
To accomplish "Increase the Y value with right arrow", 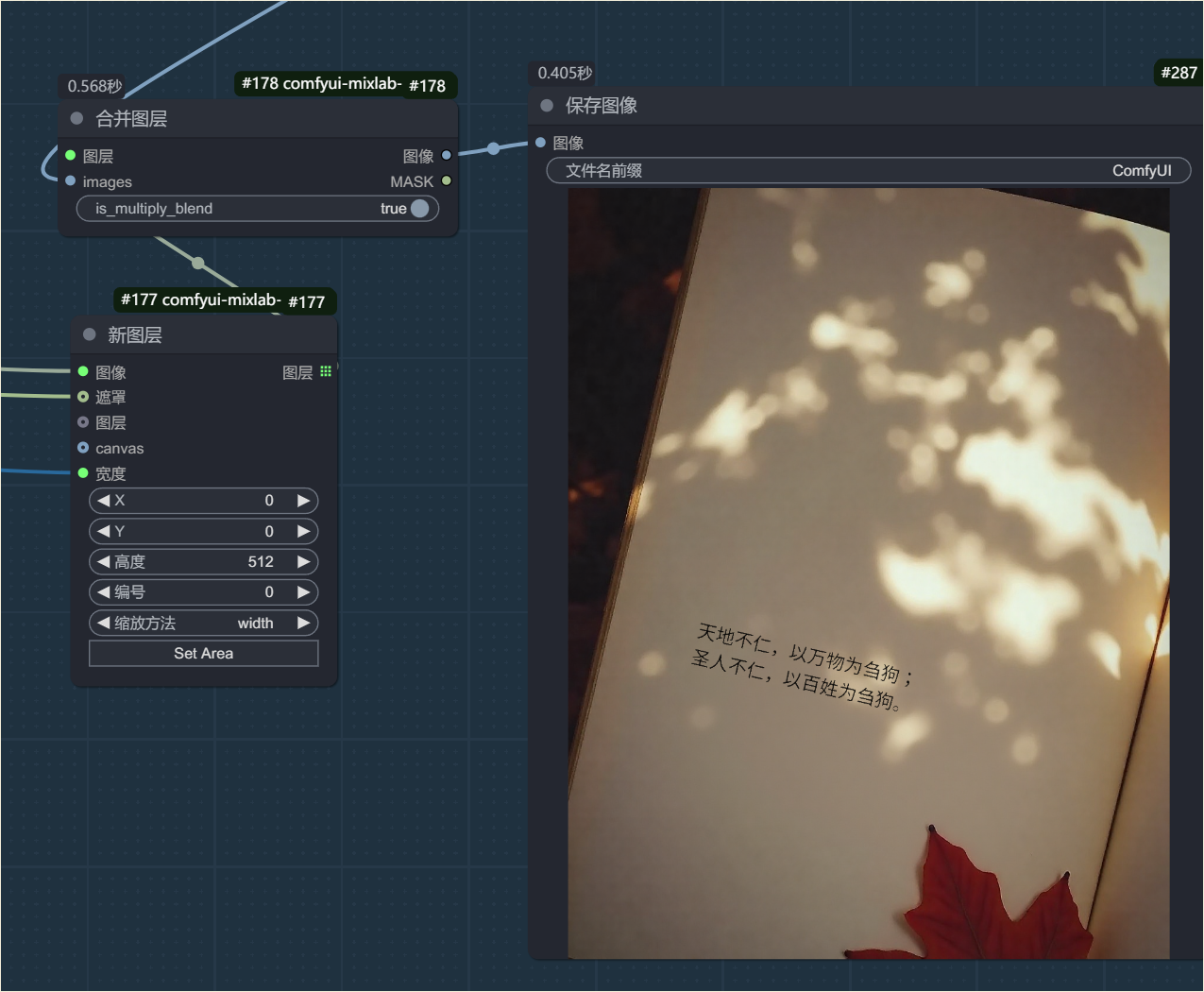I will (303, 531).
